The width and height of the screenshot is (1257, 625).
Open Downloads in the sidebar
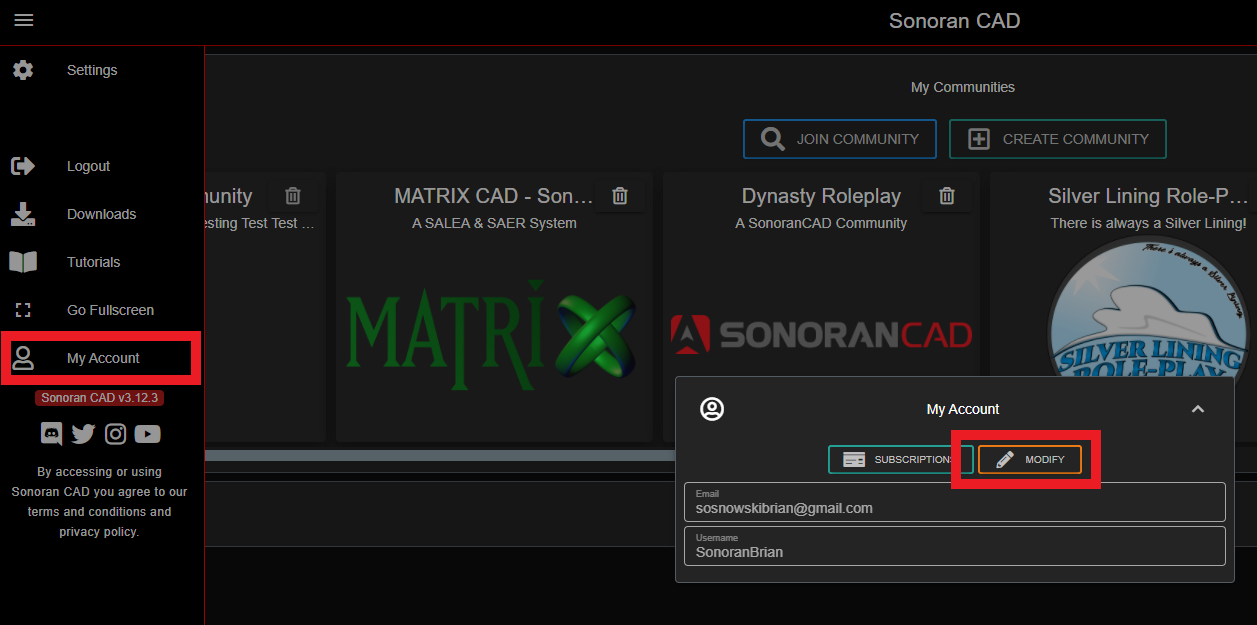(101, 214)
